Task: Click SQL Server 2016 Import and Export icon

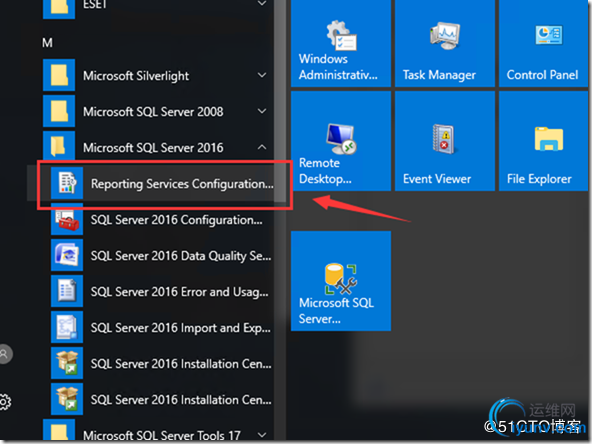Action: coord(67,327)
